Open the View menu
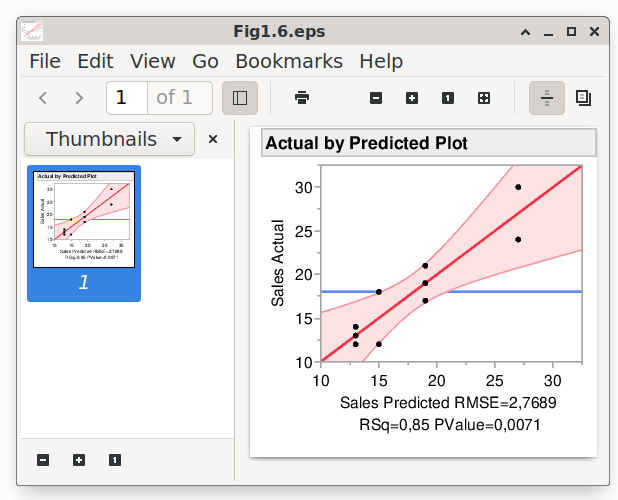This screenshot has height=500, width=618. tap(152, 61)
